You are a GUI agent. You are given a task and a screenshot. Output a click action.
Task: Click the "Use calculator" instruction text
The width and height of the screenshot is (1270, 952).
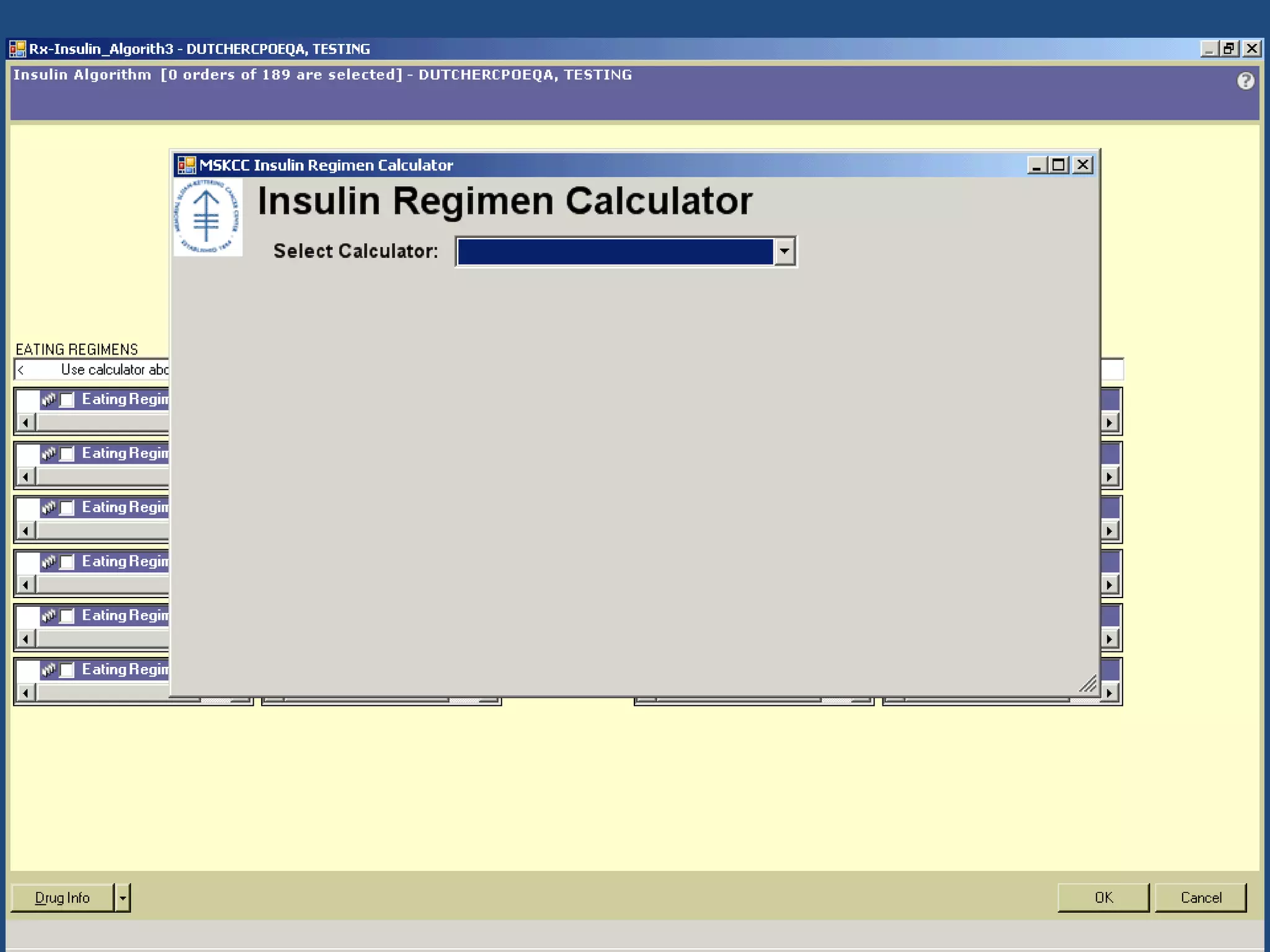click(115, 369)
